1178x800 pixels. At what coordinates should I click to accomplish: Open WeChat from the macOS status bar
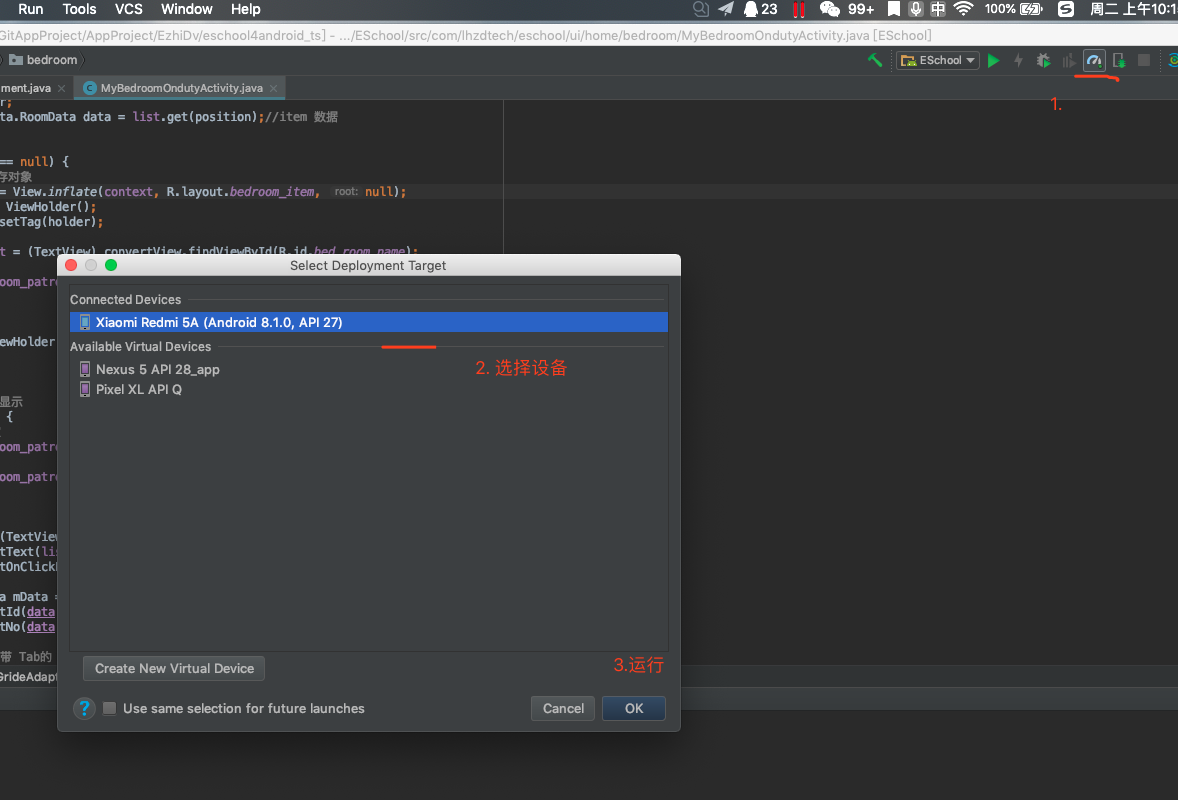coord(830,9)
